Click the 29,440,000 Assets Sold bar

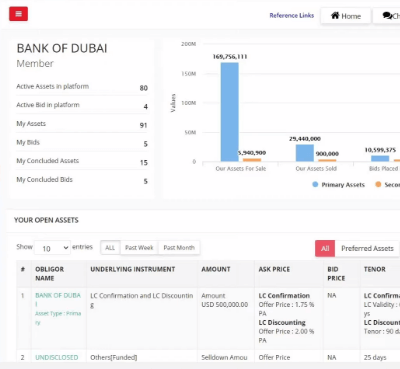(x=305, y=153)
